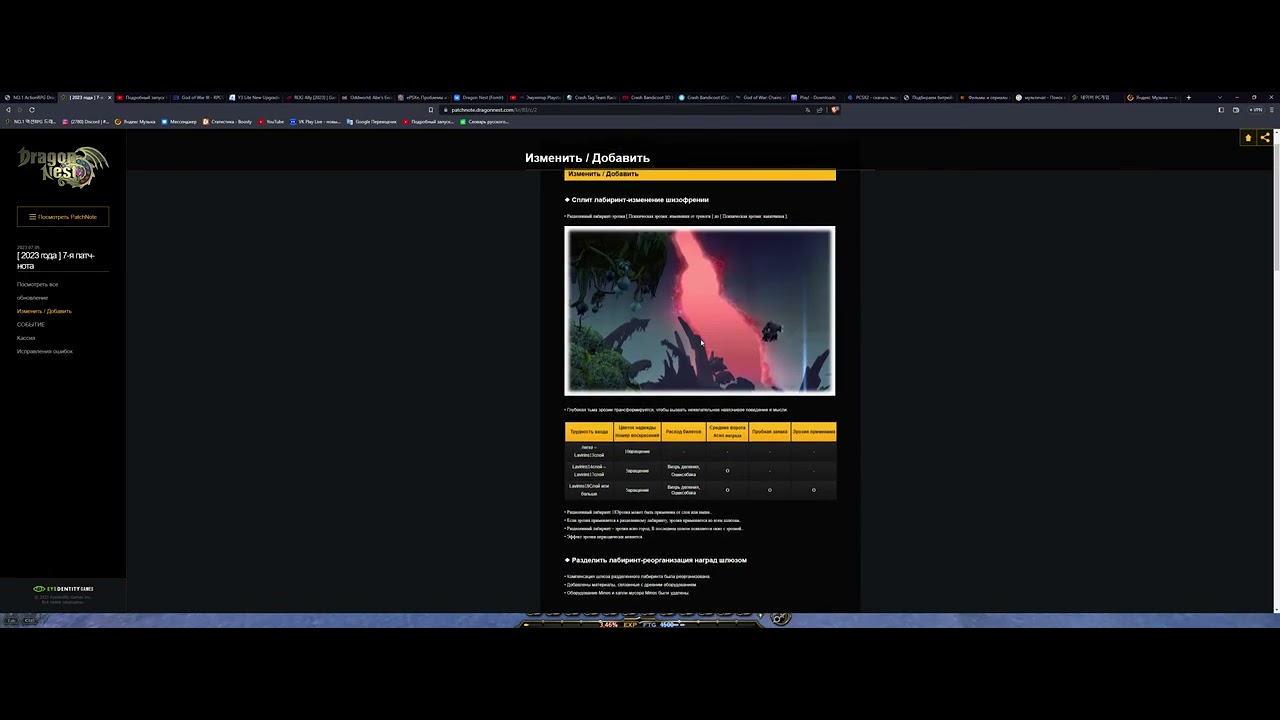Switch to 'мультинат - Поиск' tab

click(1043, 98)
